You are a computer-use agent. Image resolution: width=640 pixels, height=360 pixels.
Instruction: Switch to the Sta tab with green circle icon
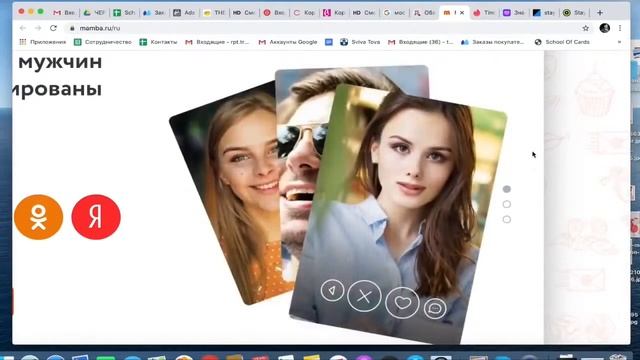click(x=574, y=13)
